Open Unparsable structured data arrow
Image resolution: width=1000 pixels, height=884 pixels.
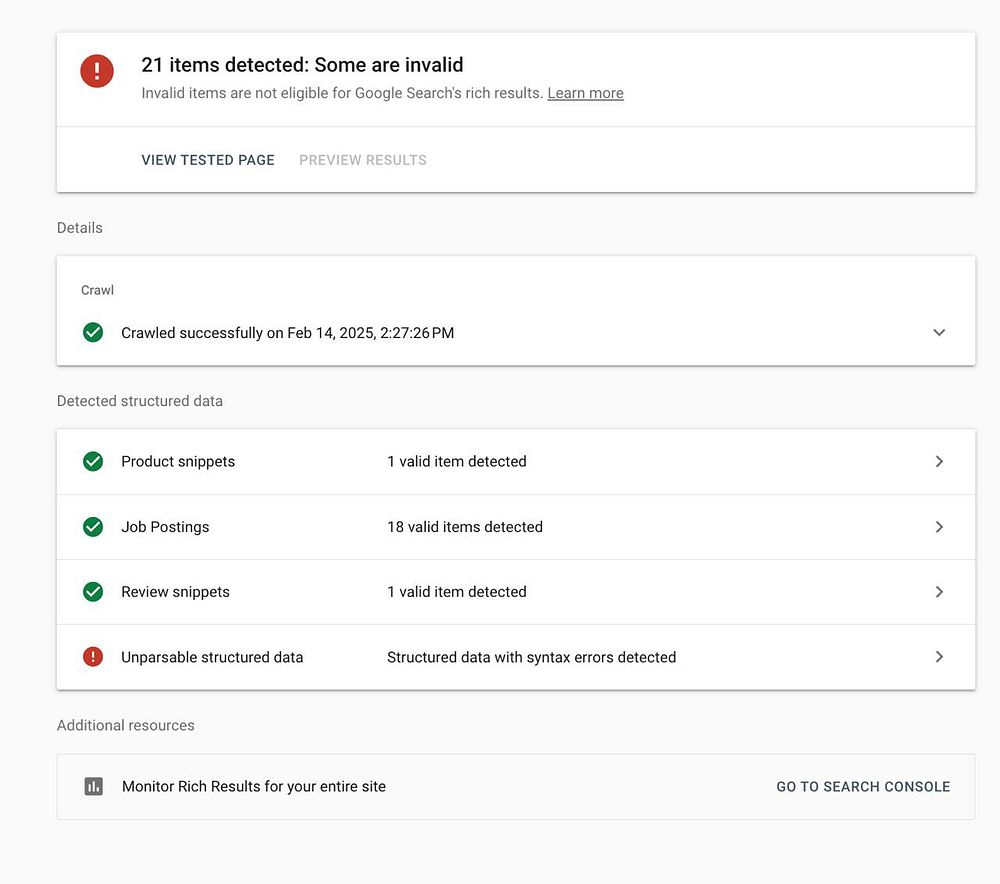(939, 657)
